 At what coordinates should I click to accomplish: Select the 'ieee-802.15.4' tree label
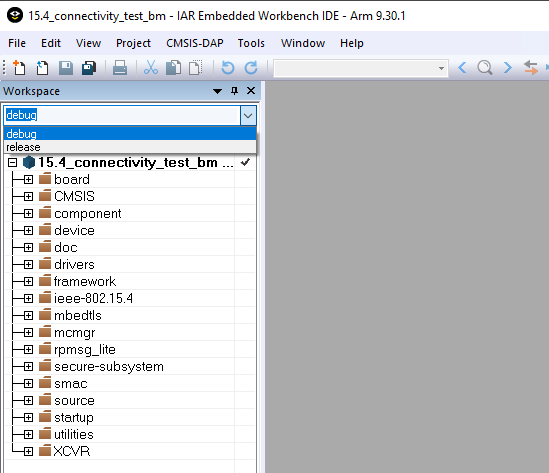pyautogui.click(x=93, y=298)
